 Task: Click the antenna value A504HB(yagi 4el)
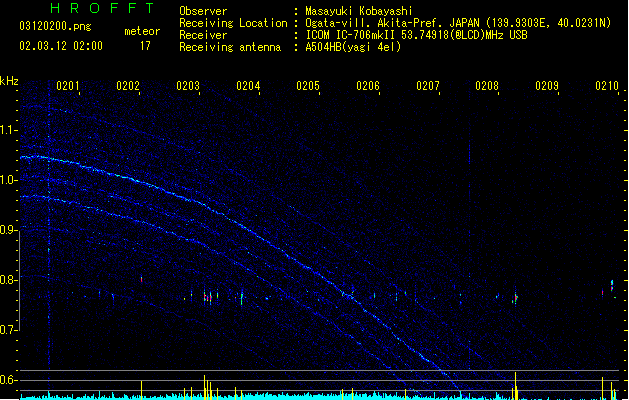point(353,47)
